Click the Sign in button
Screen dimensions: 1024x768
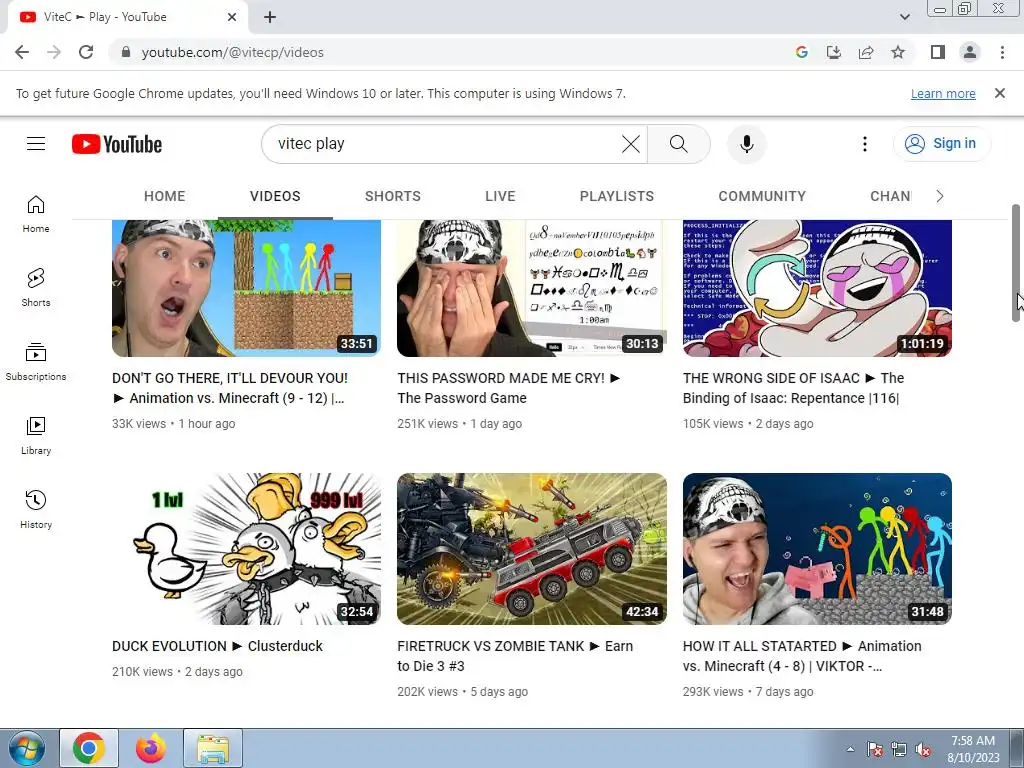[x=942, y=144]
